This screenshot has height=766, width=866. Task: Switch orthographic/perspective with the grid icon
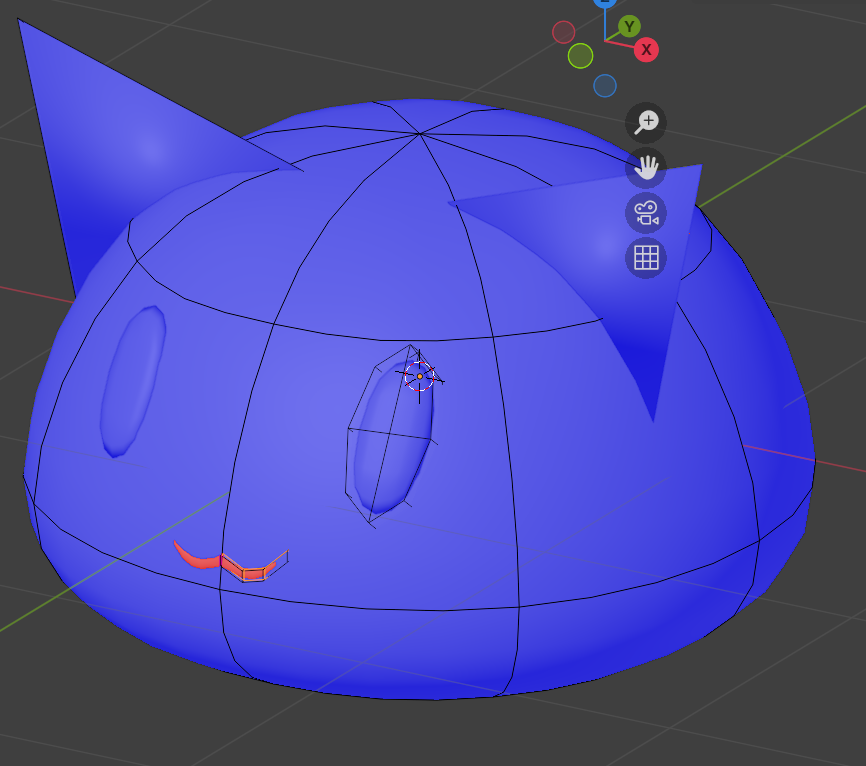[x=646, y=258]
